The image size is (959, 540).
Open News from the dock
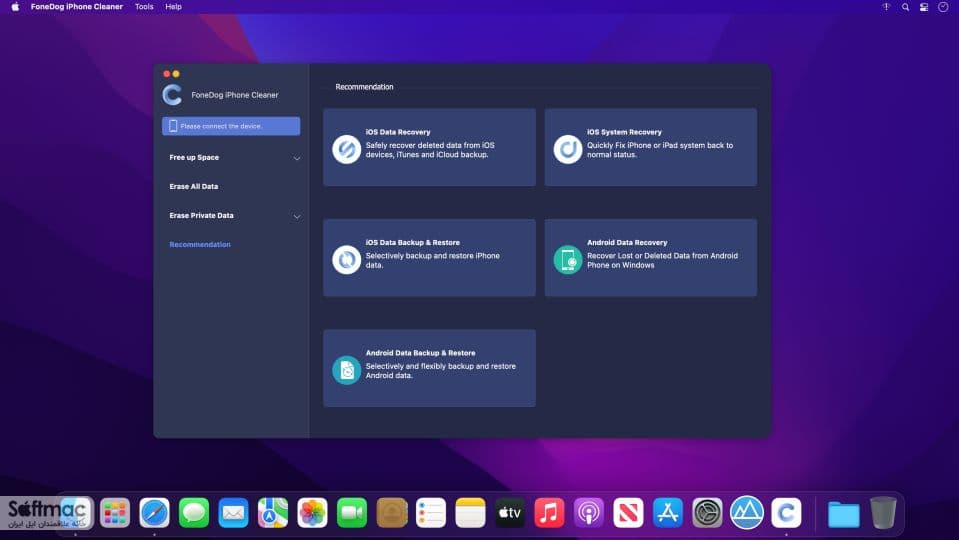(x=628, y=512)
